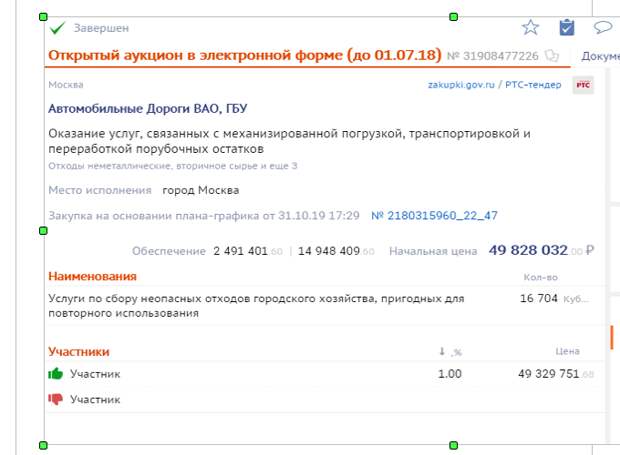Open plan-schedule № 2180315960_22_47 link
This screenshot has width=620, height=455.
434,215
